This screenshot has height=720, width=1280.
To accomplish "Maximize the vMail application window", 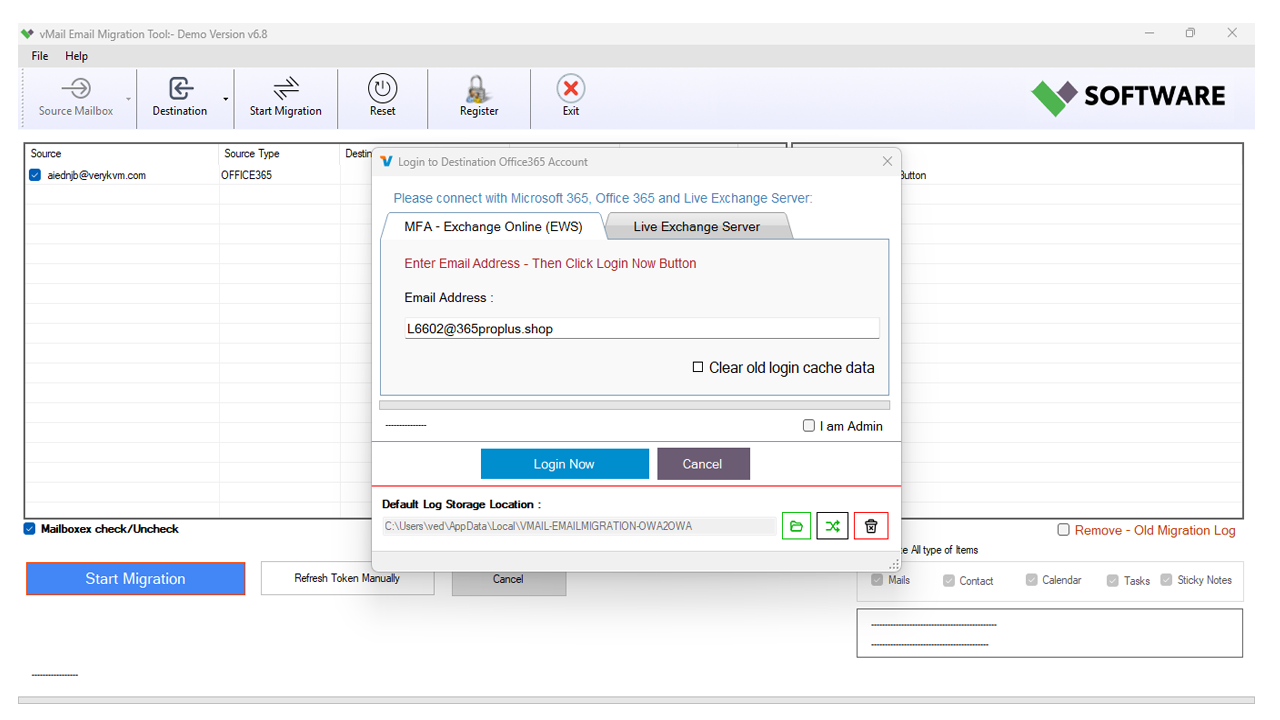I will tap(1190, 33).
